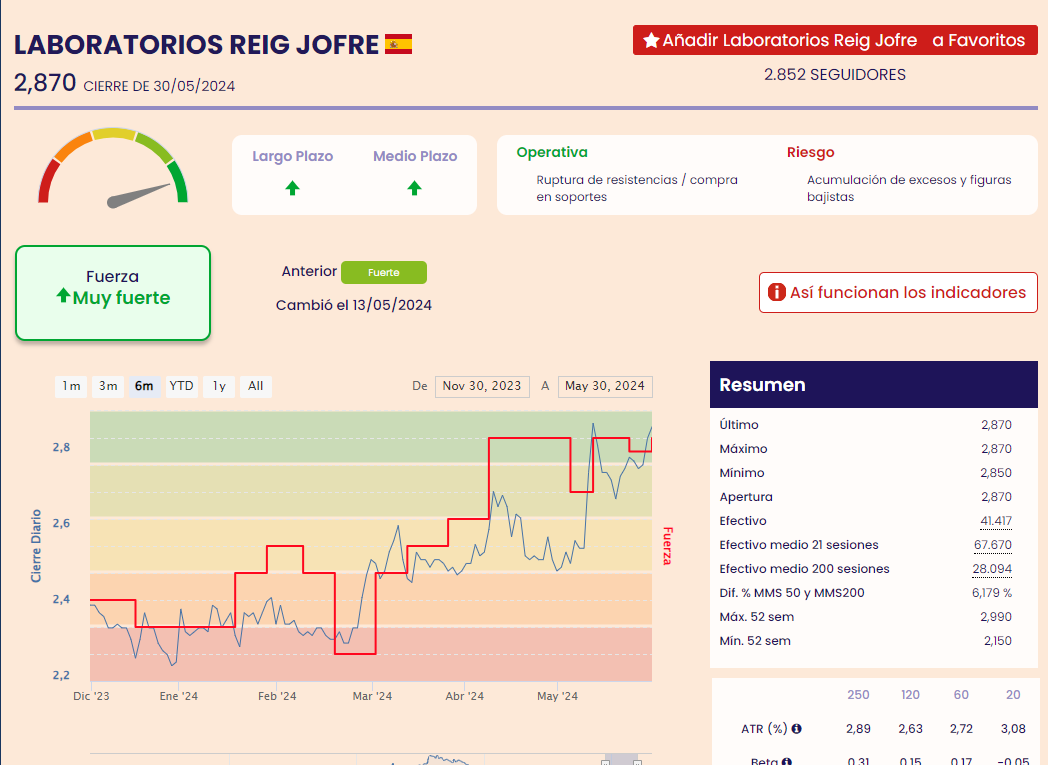The image size is (1048, 765).
Task: Select the 1m chart range
Action: pyautogui.click(x=71, y=386)
